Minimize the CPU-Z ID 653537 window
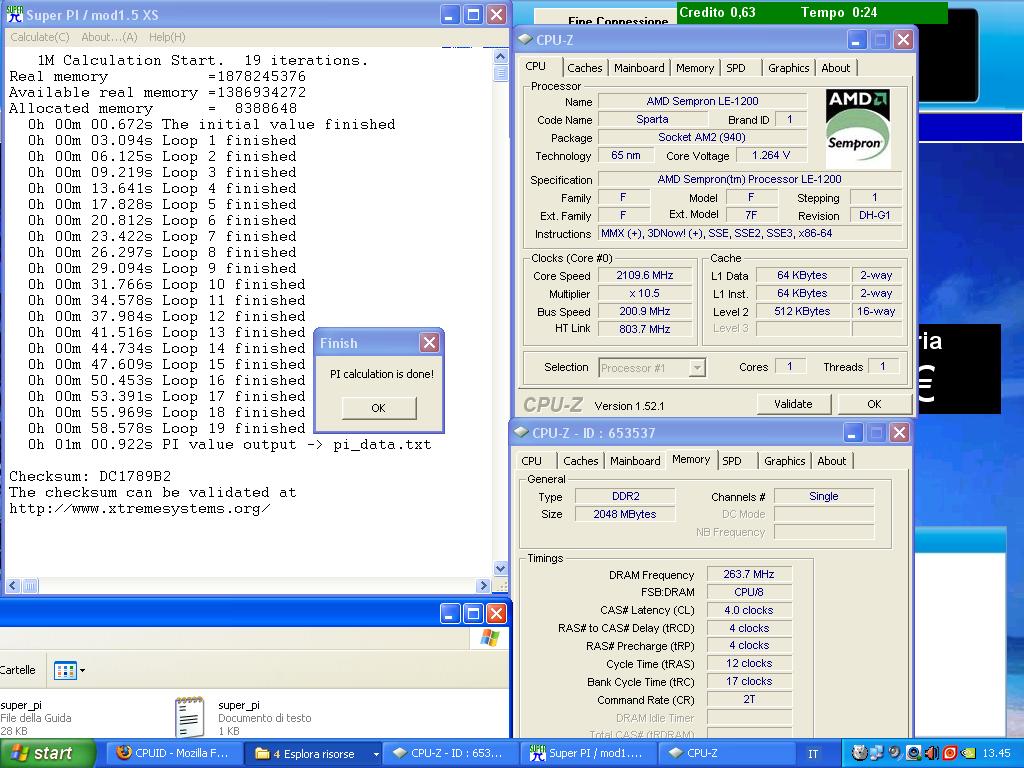This screenshot has height=768, width=1024. [x=852, y=433]
